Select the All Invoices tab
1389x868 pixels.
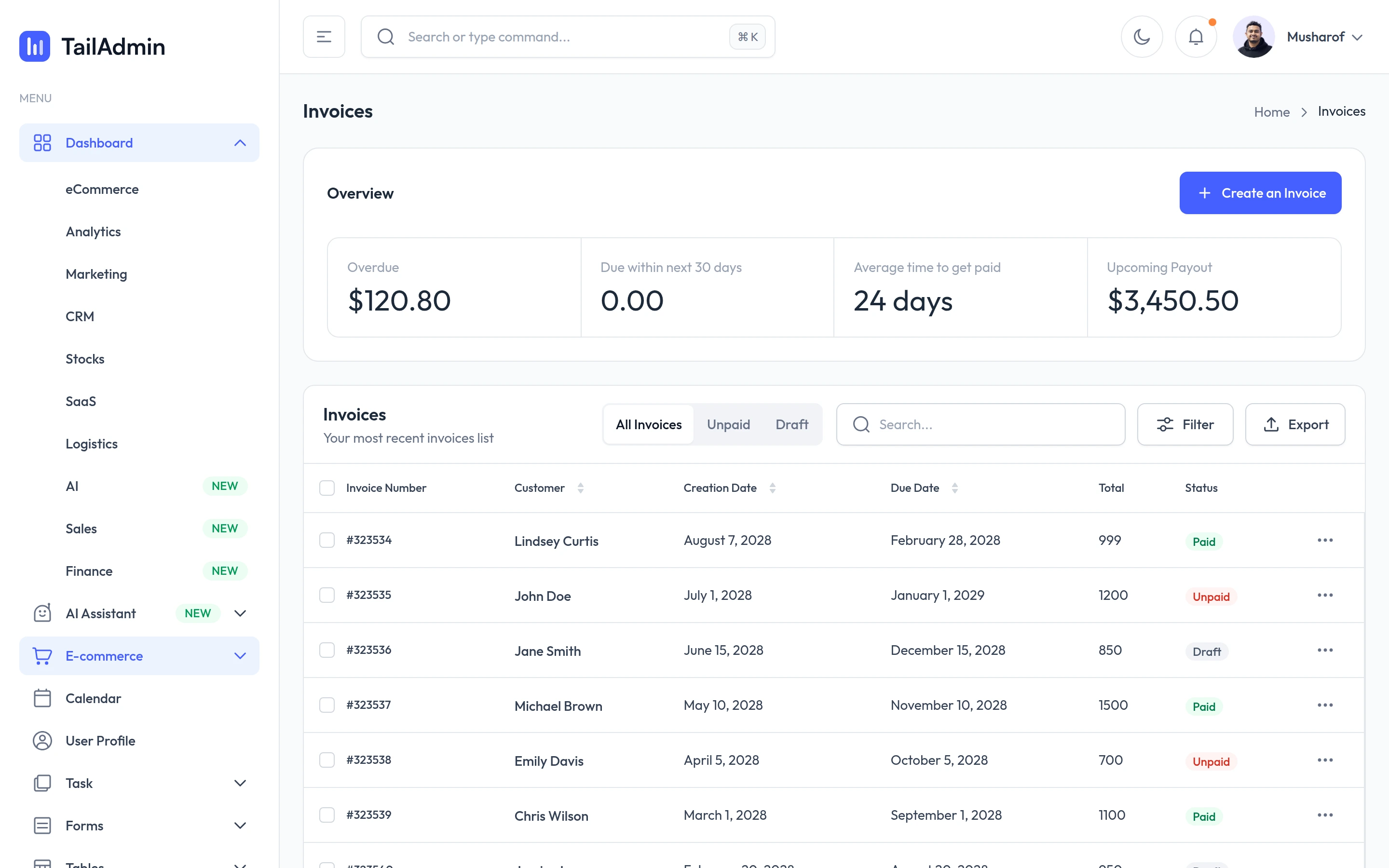point(649,424)
